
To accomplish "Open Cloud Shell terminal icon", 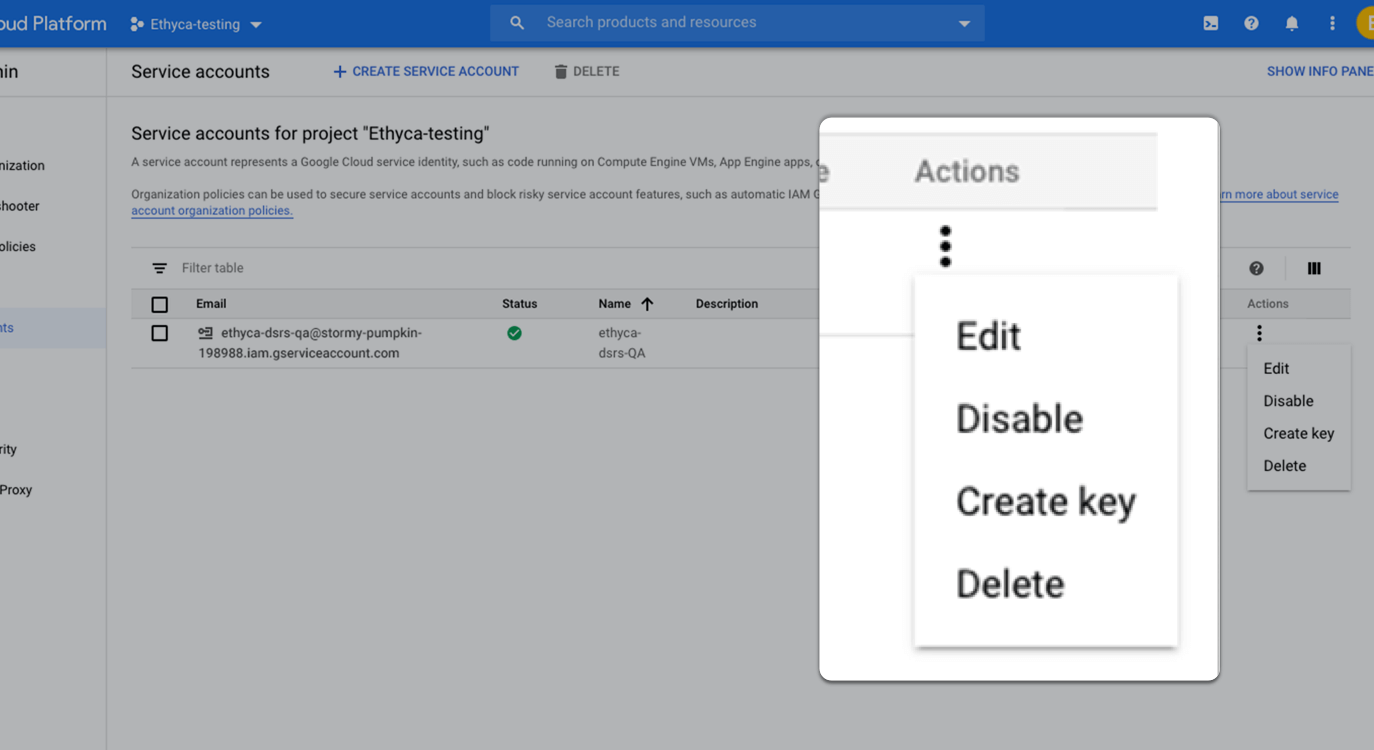I will pyautogui.click(x=1210, y=23).
